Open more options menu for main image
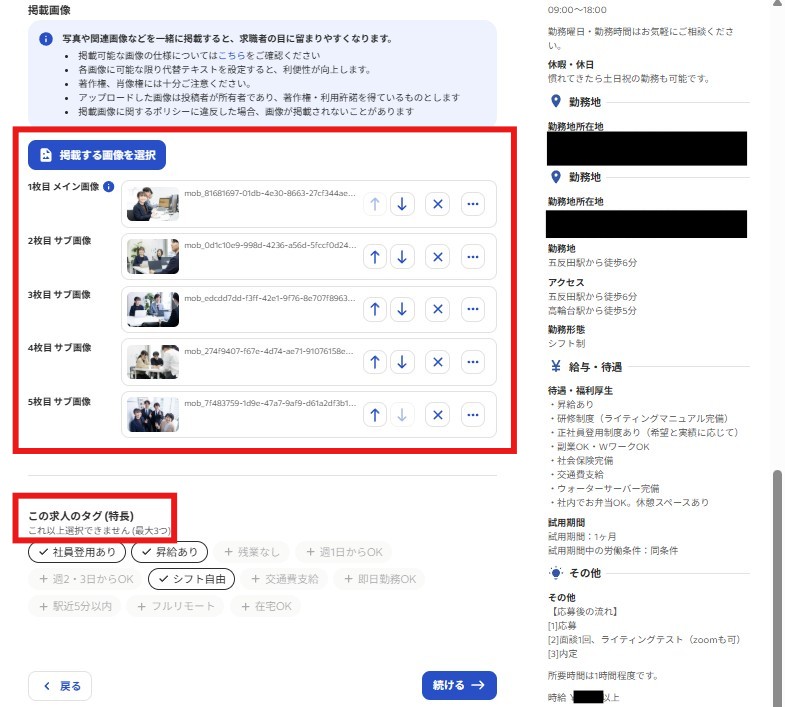This screenshot has height=707, width=800. [x=472, y=205]
